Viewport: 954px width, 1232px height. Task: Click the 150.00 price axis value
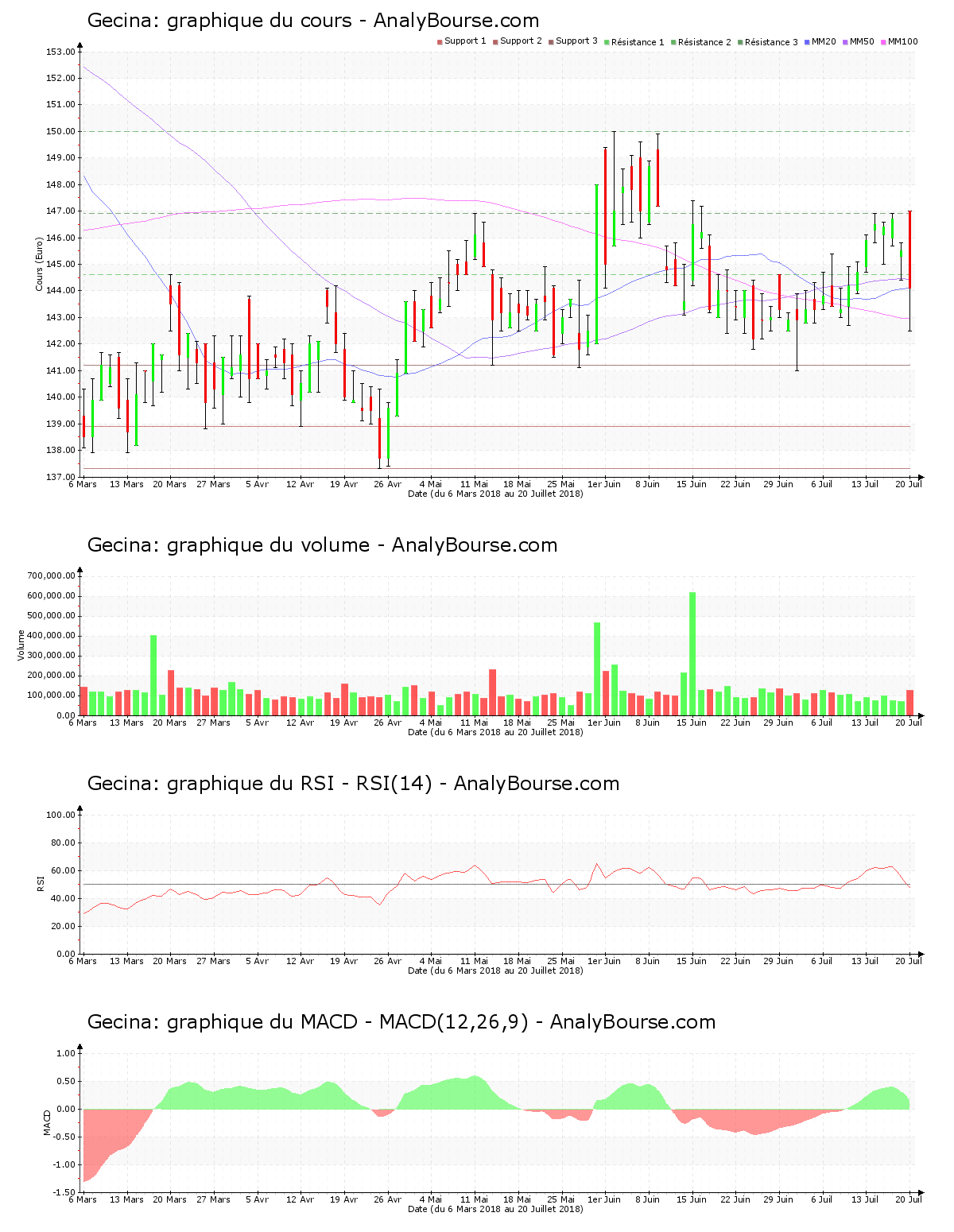coord(60,131)
